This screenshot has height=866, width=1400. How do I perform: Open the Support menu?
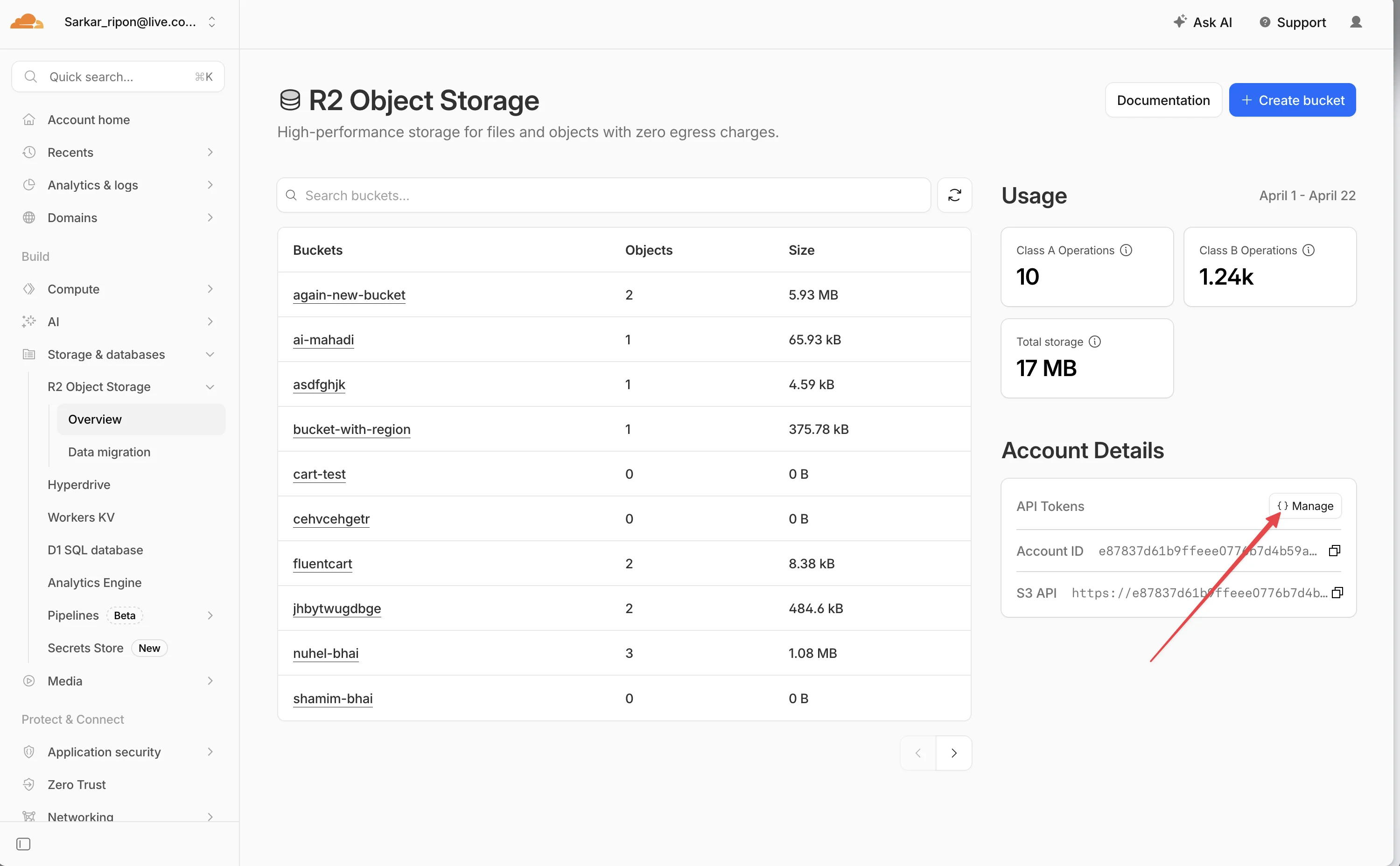click(x=1292, y=22)
